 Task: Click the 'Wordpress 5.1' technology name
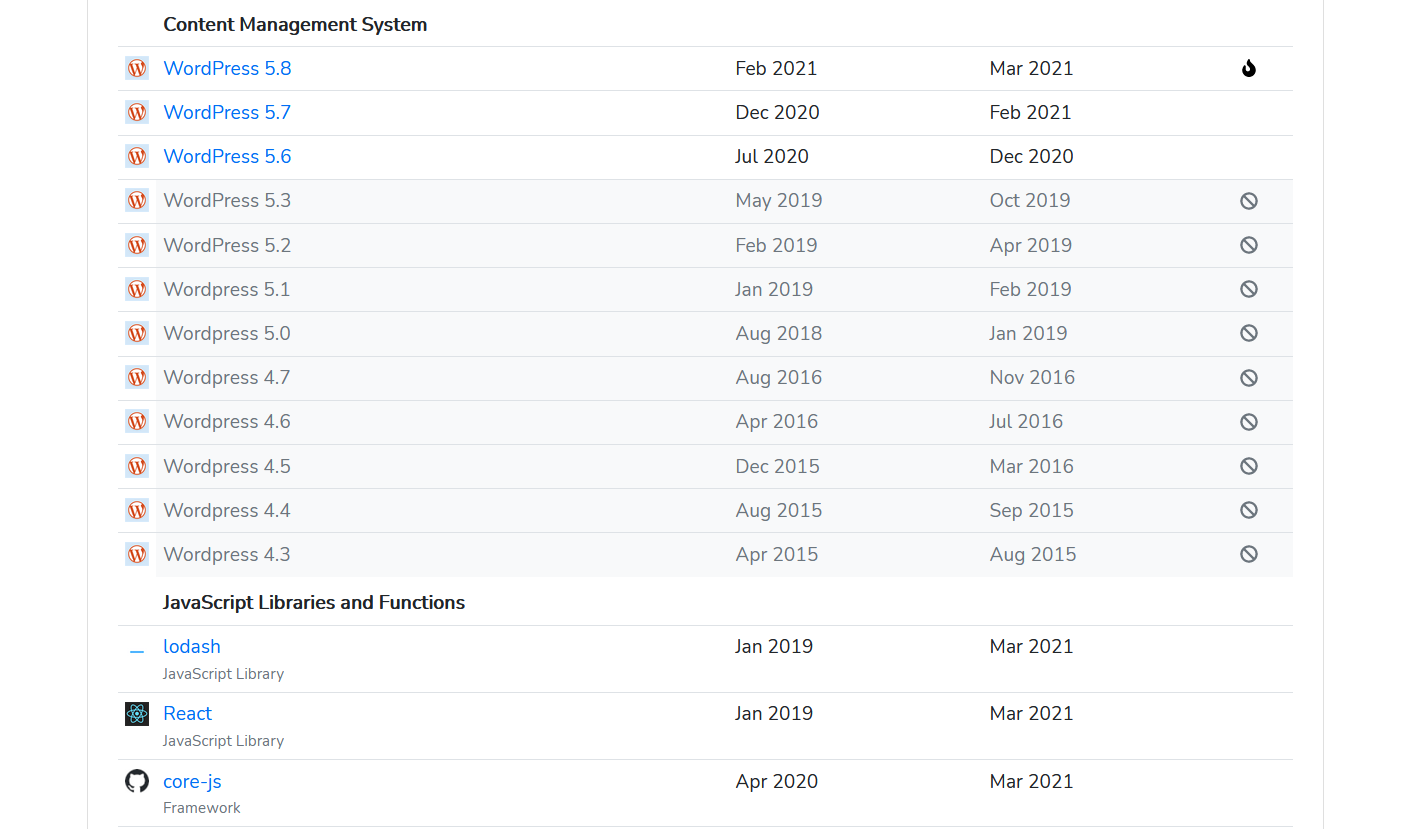click(227, 289)
